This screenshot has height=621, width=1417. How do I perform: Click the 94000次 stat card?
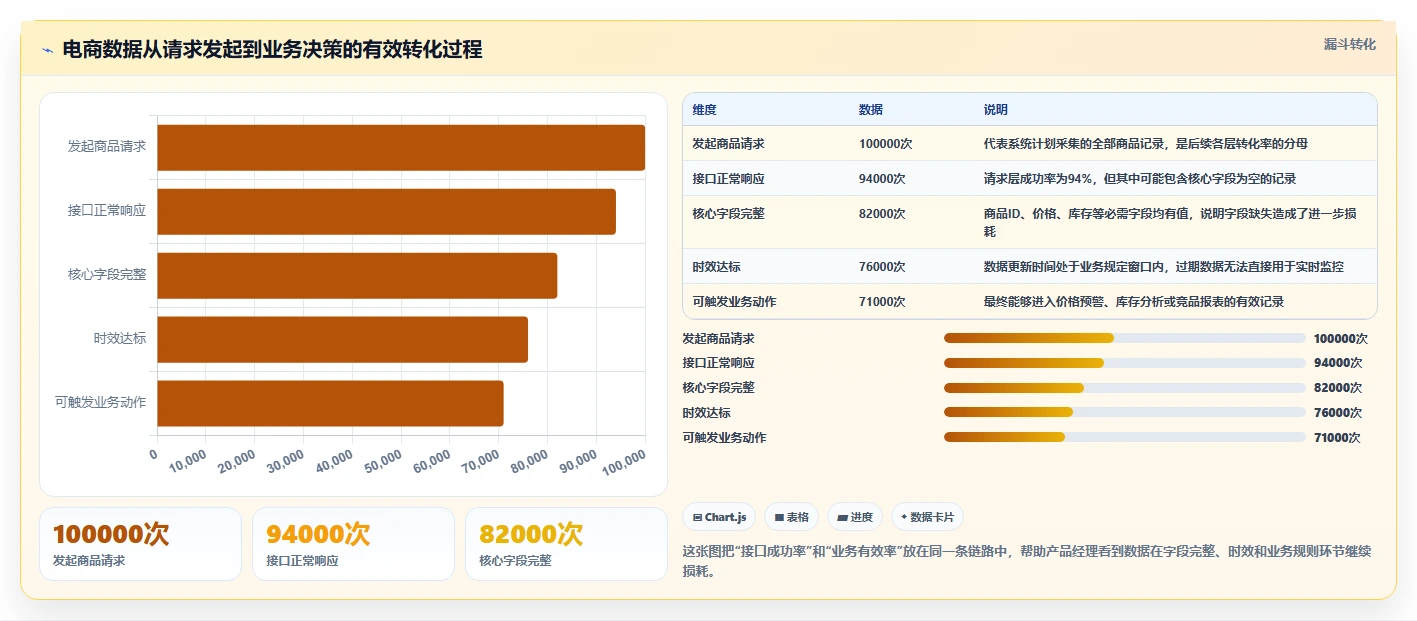pyautogui.click(x=353, y=544)
